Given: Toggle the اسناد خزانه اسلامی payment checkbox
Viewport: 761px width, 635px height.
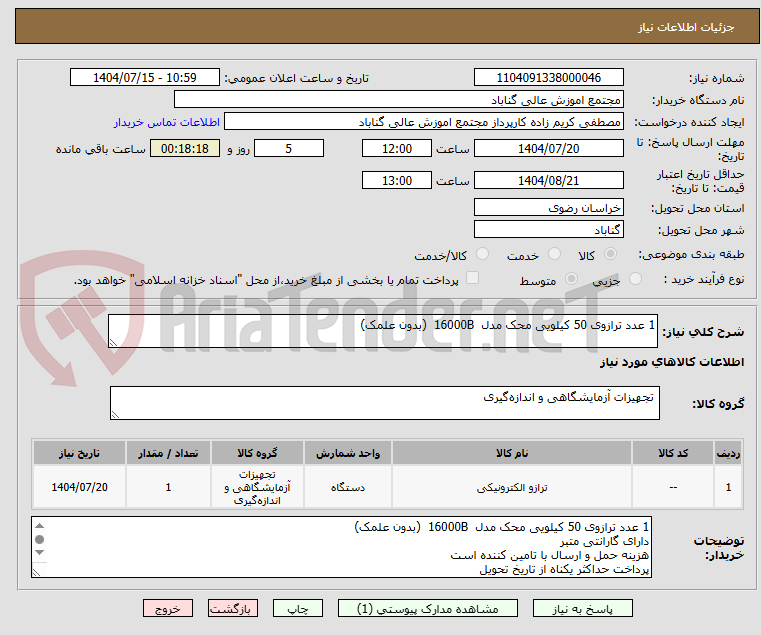Looking at the screenshot, I should pyautogui.click(x=472, y=278).
